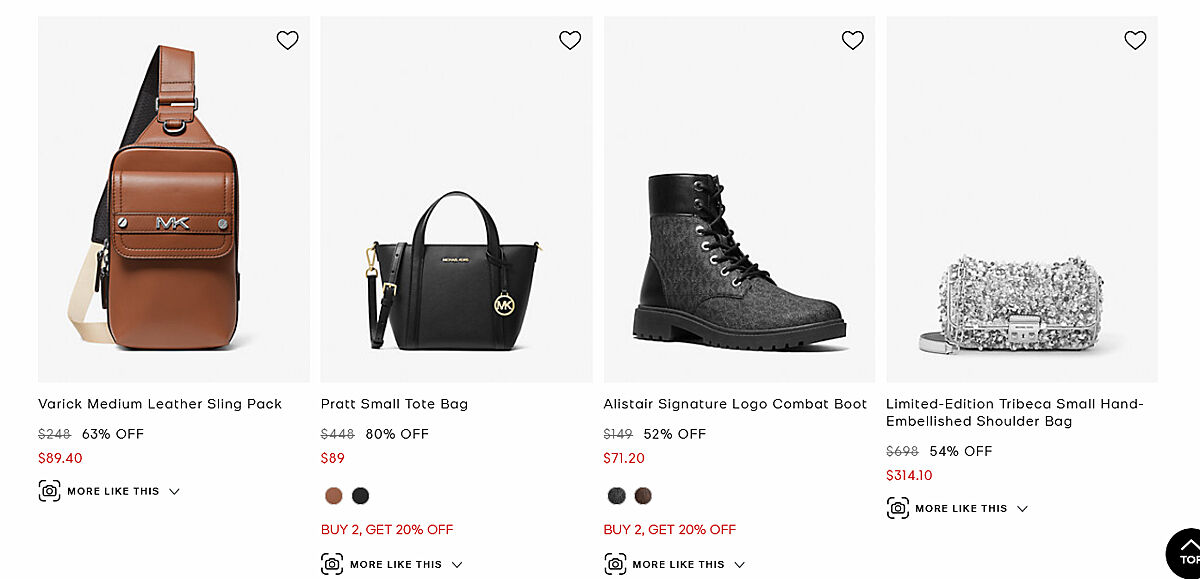Toggle wishlist heart on Pratt Small Tote Bag
The image size is (1200, 579).
pos(570,40)
